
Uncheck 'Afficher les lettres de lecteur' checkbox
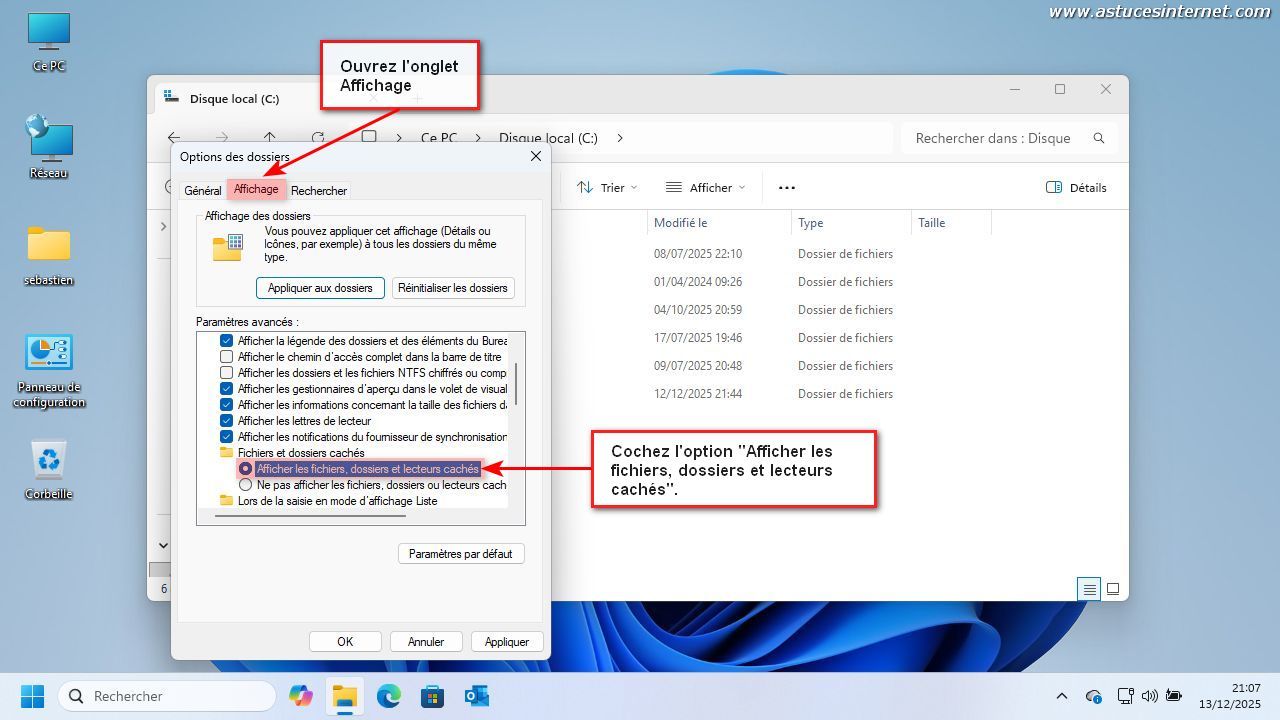[x=227, y=421]
